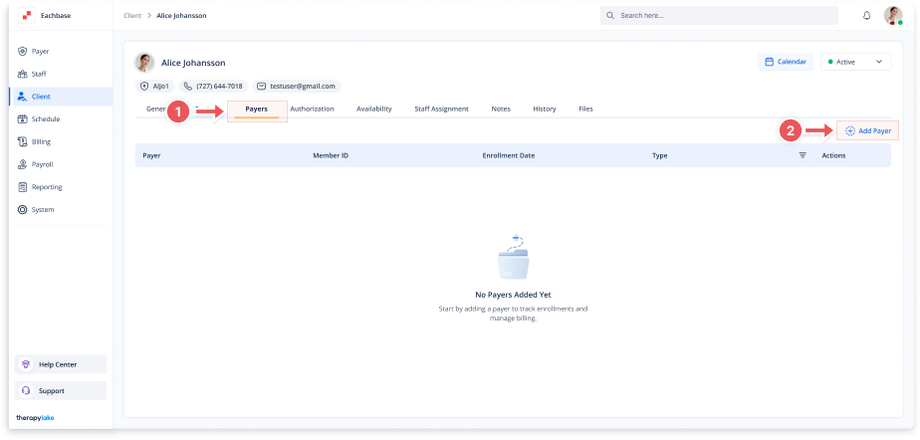Switch to the Authorization tab
Image resolution: width=920 pixels, height=440 pixels.
point(312,109)
